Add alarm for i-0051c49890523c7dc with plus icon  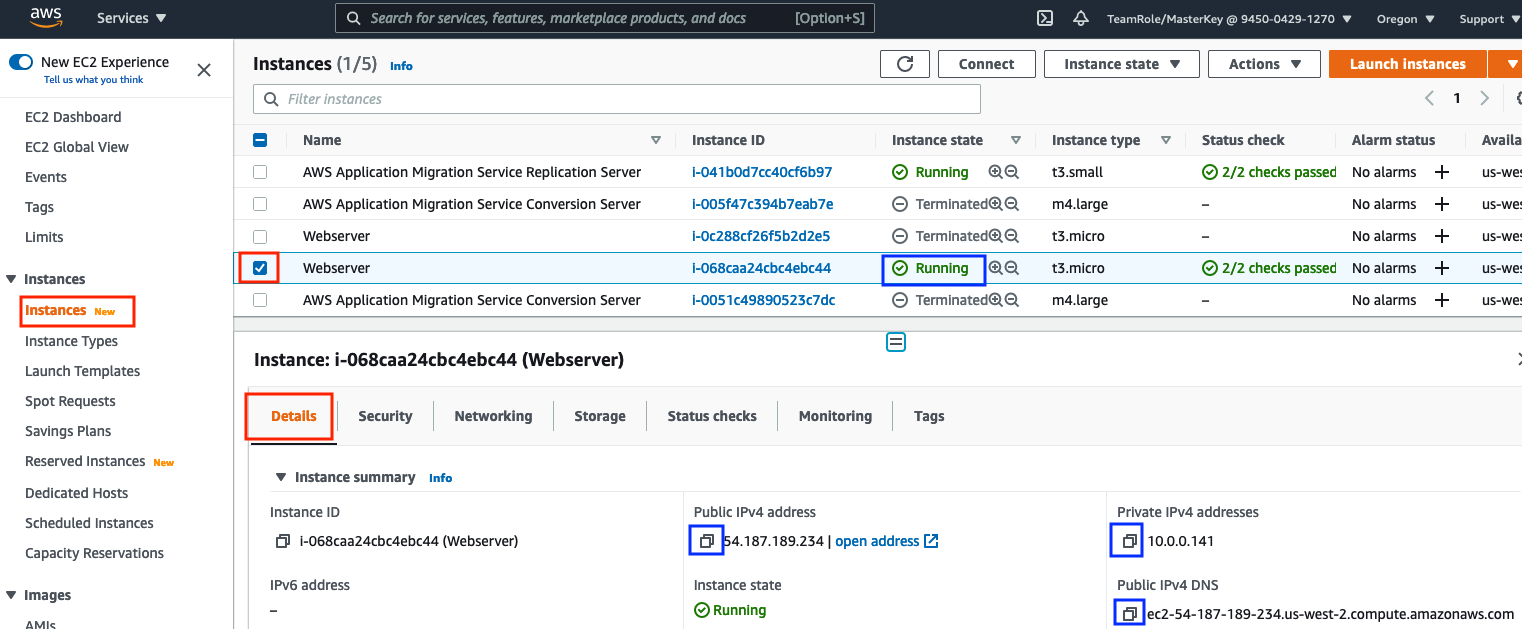point(1442,300)
